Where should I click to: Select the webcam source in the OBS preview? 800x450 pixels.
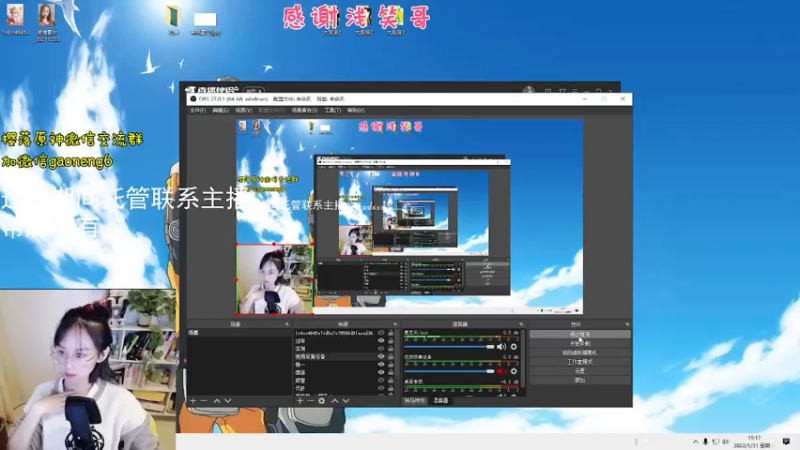pos(274,279)
